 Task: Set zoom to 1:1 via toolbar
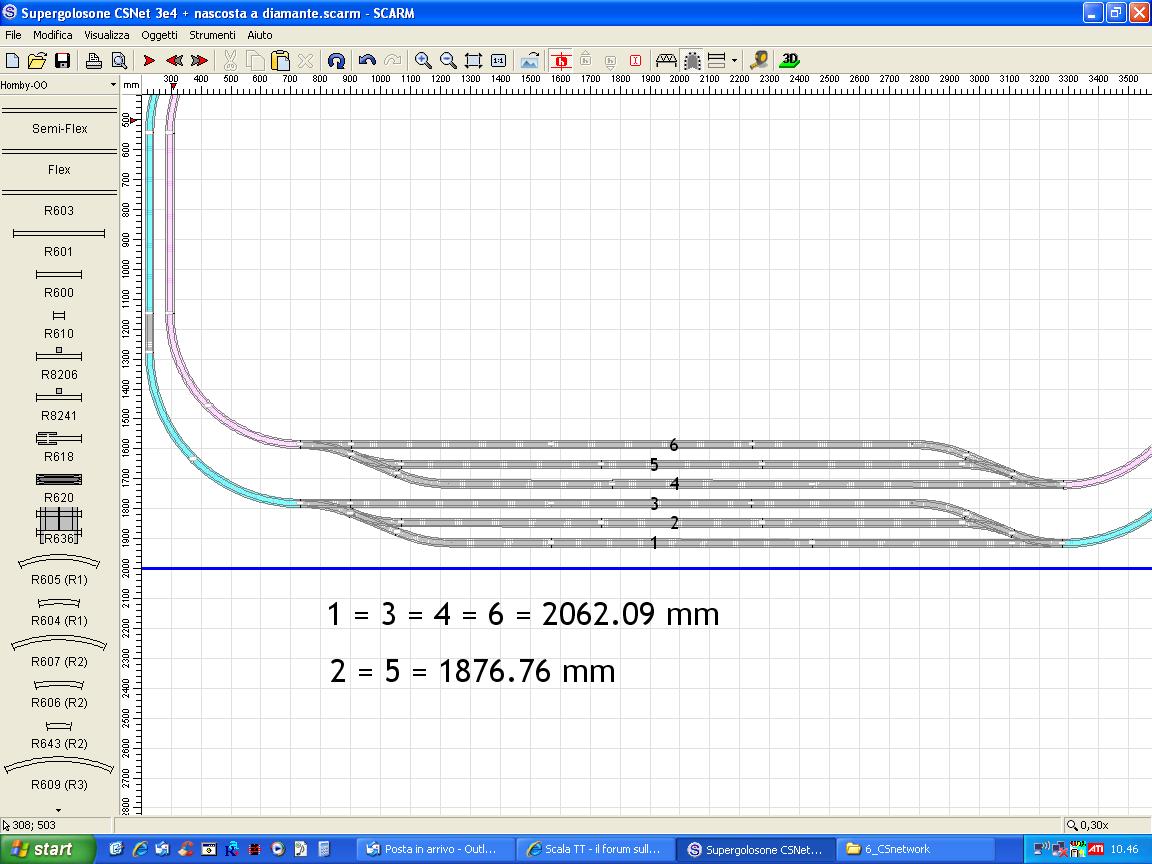[498, 60]
